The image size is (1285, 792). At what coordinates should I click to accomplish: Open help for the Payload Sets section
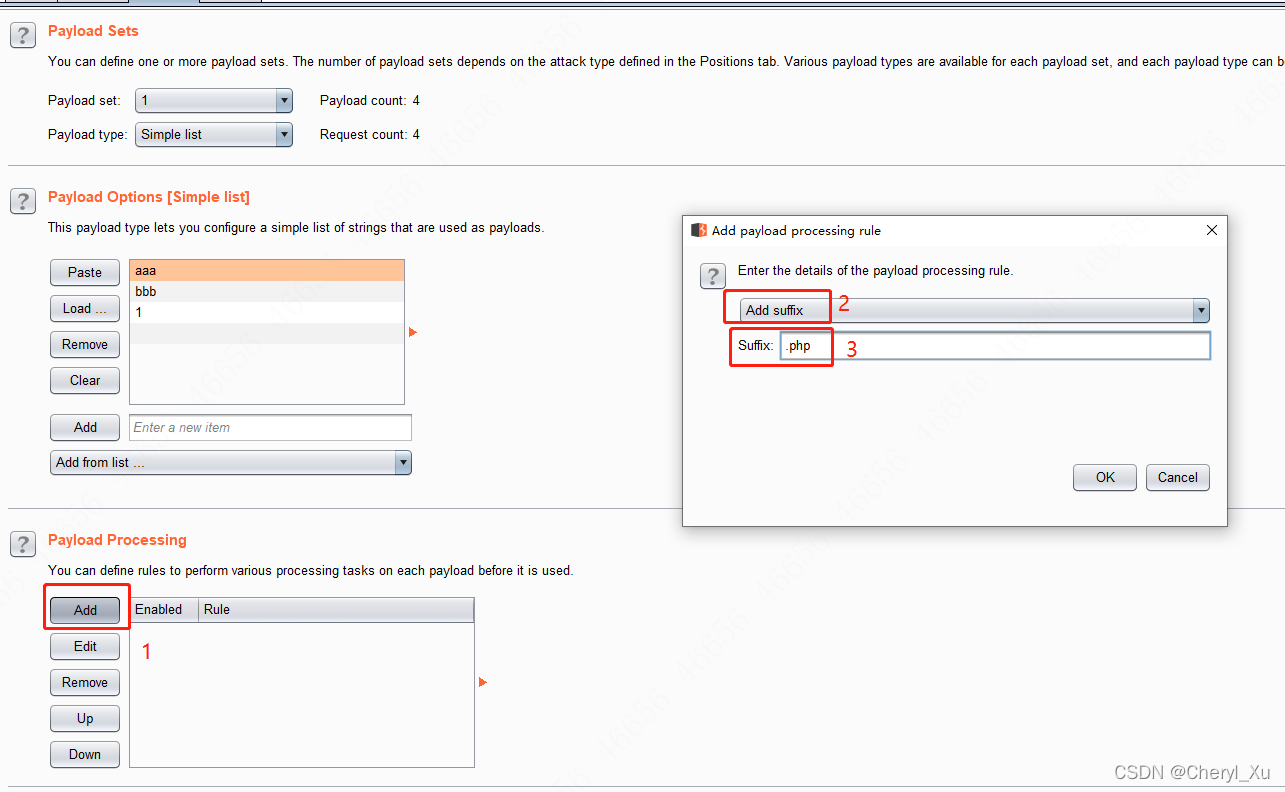(x=22, y=36)
